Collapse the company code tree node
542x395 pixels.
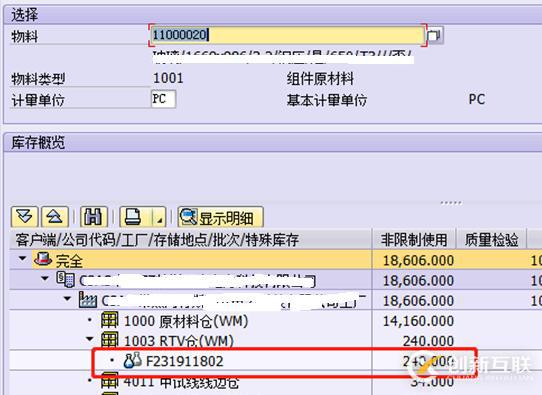click(x=45, y=279)
